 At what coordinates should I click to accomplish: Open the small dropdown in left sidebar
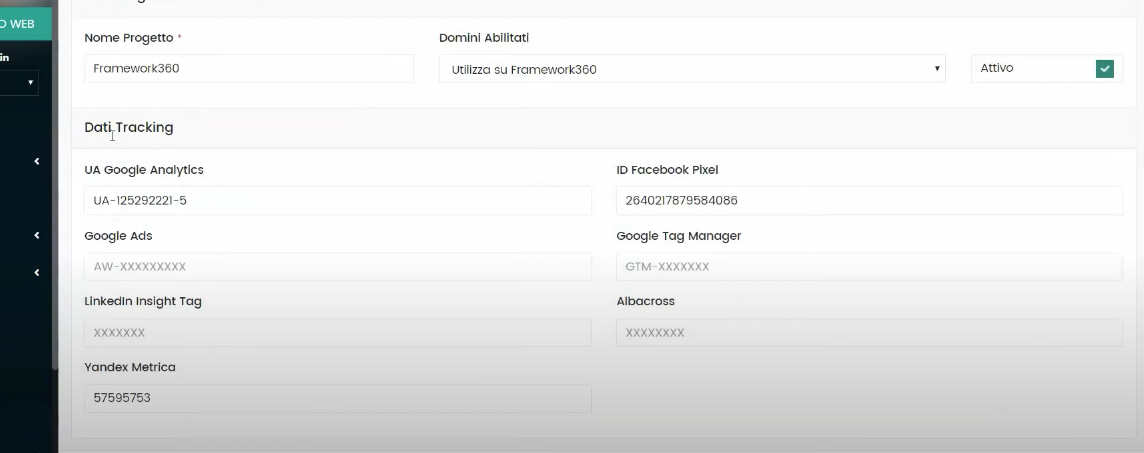19,82
